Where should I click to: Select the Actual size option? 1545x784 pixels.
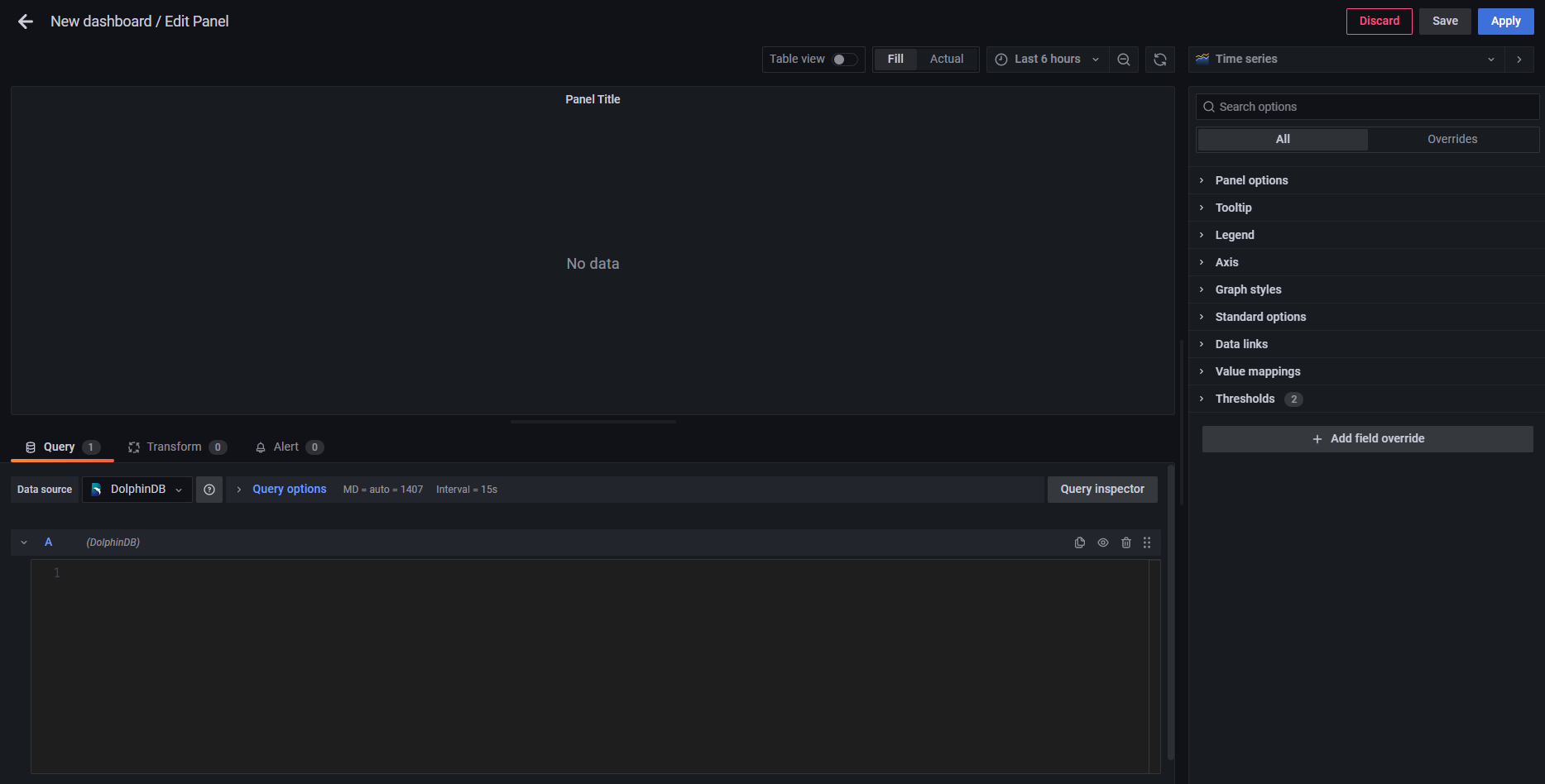point(946,60)
